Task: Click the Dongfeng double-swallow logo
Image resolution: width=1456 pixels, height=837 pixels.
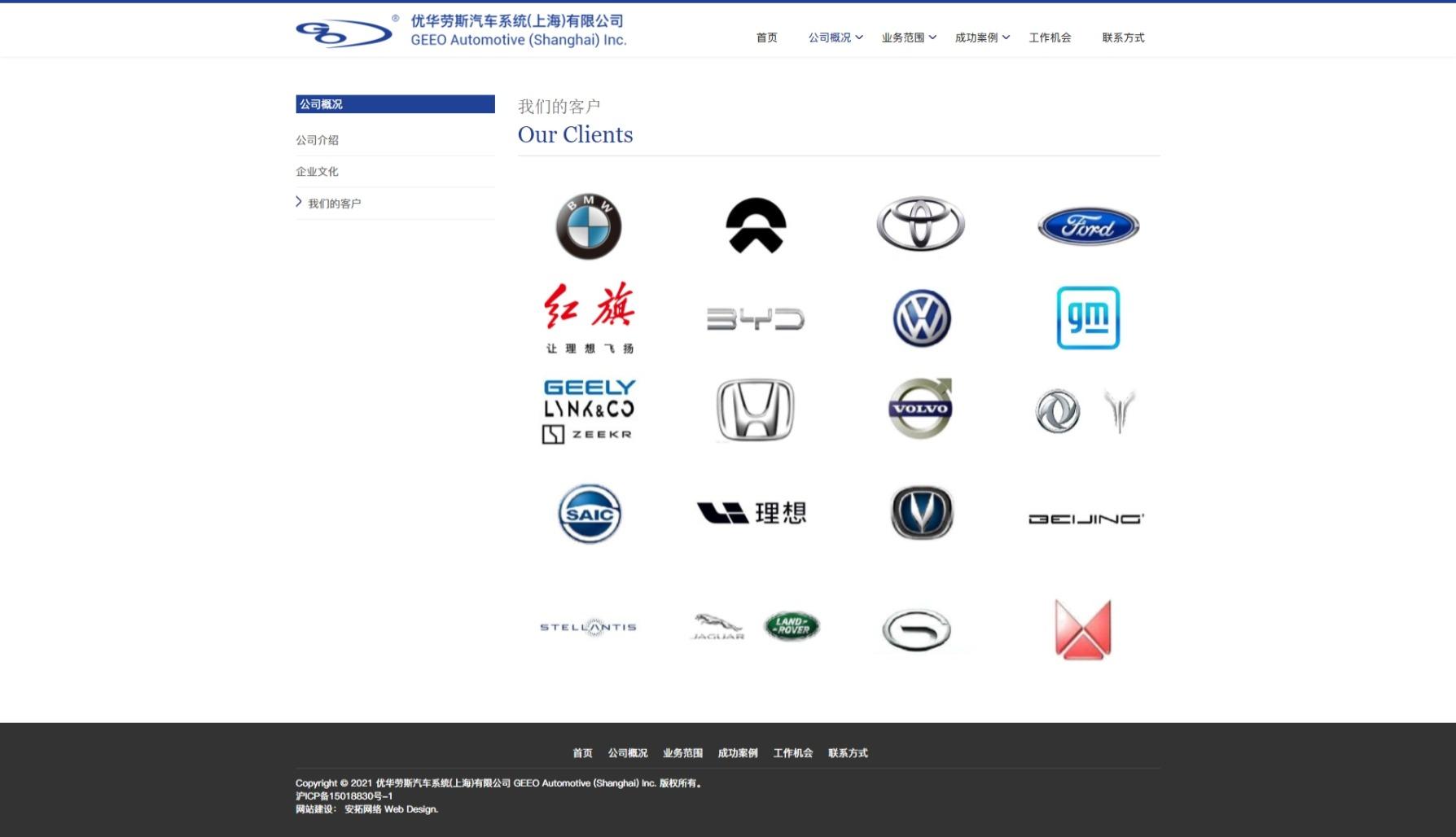Action: pos(1058,410)
